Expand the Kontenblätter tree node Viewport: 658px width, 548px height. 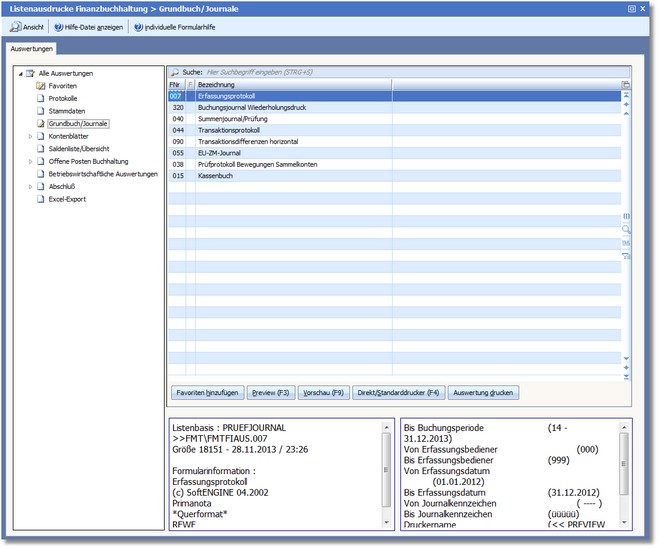(30, 136)
